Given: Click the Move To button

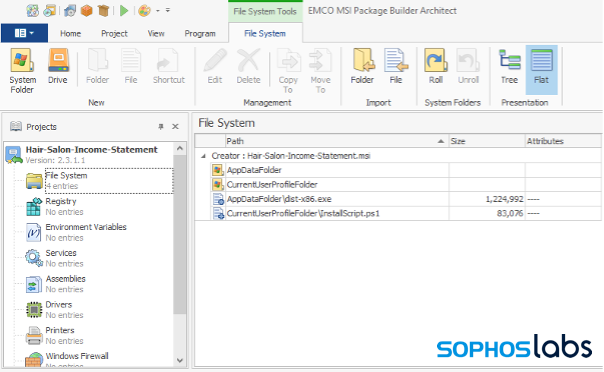Looking at the screenshot, I should 320,71.
